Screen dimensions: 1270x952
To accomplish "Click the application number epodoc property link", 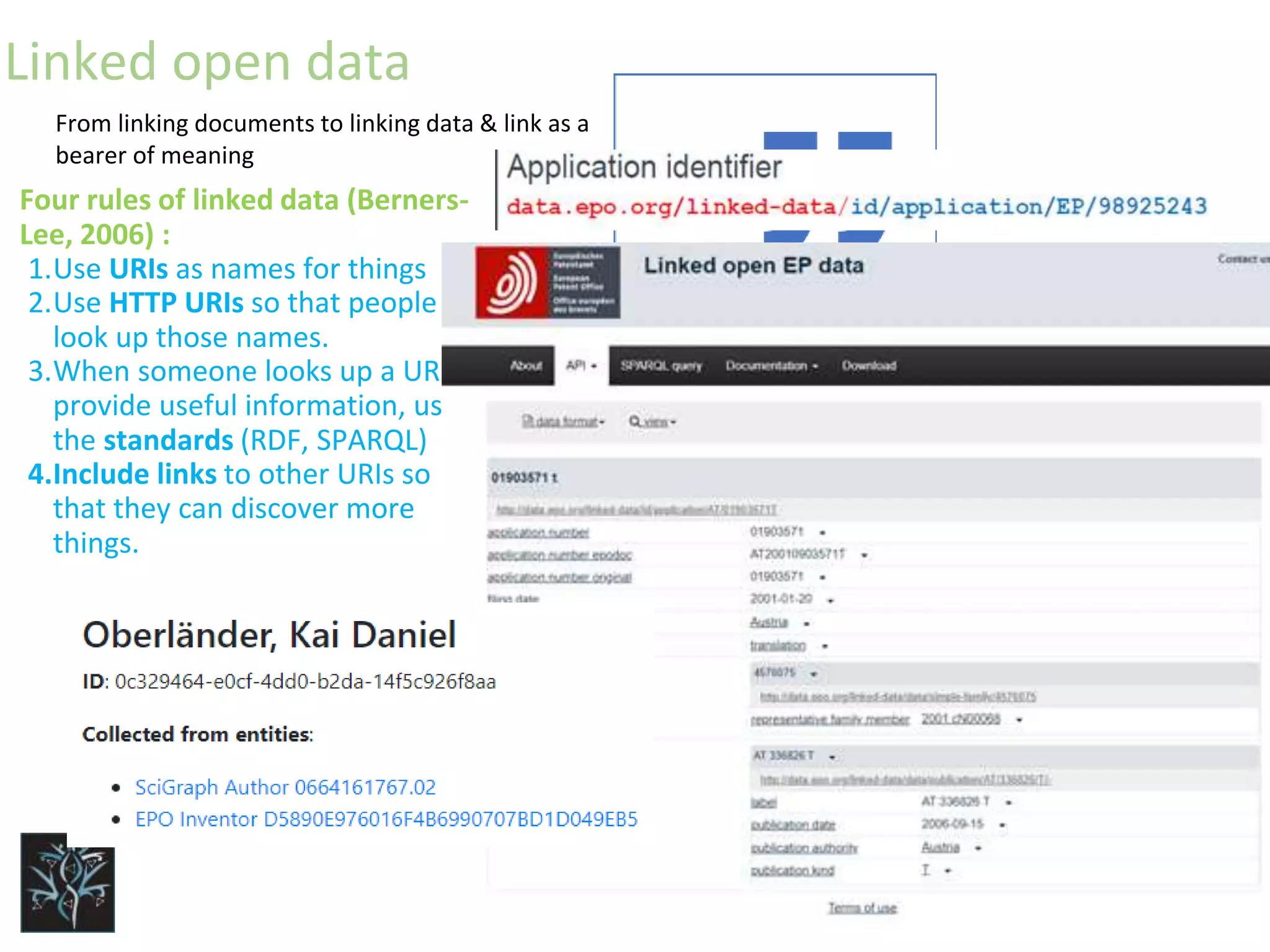I will [x=559, y=555].
